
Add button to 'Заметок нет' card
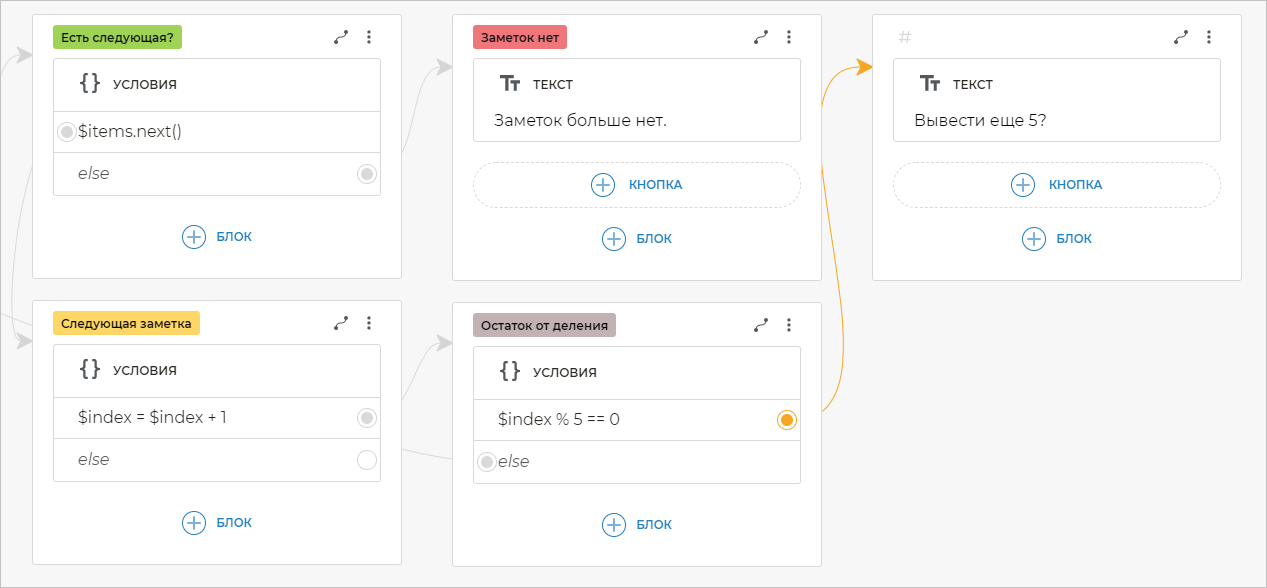coord(636,185)
